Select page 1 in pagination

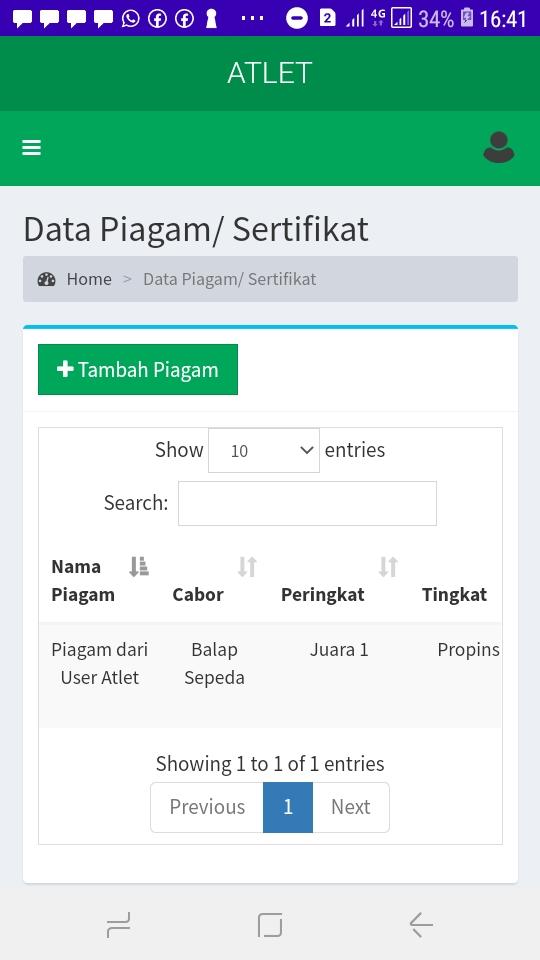288,807
